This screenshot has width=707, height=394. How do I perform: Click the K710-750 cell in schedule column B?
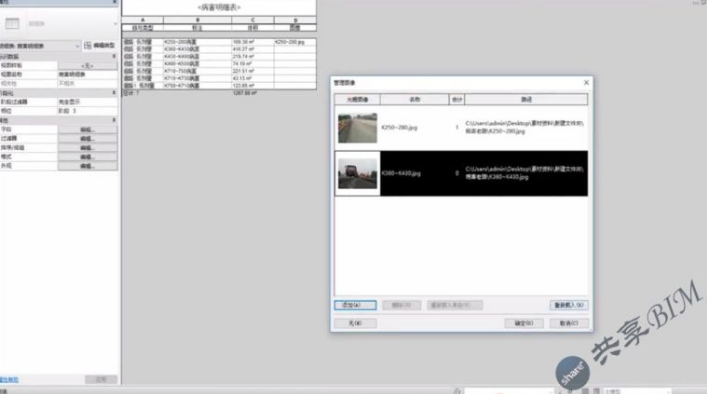(x=197, y=71)
